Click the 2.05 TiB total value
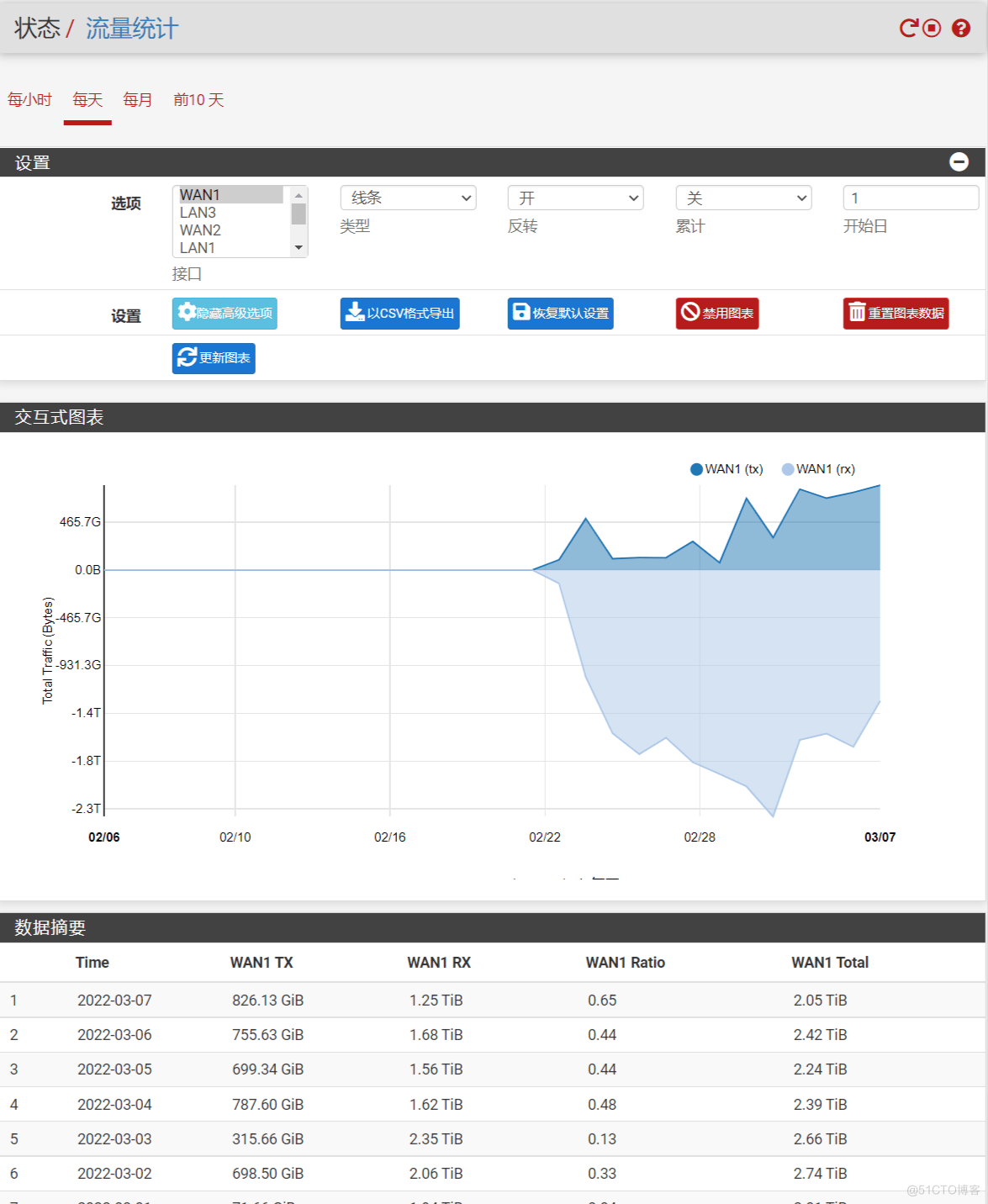The image size is (988, 1204). pyautogui.click(x=821, y=1001)
